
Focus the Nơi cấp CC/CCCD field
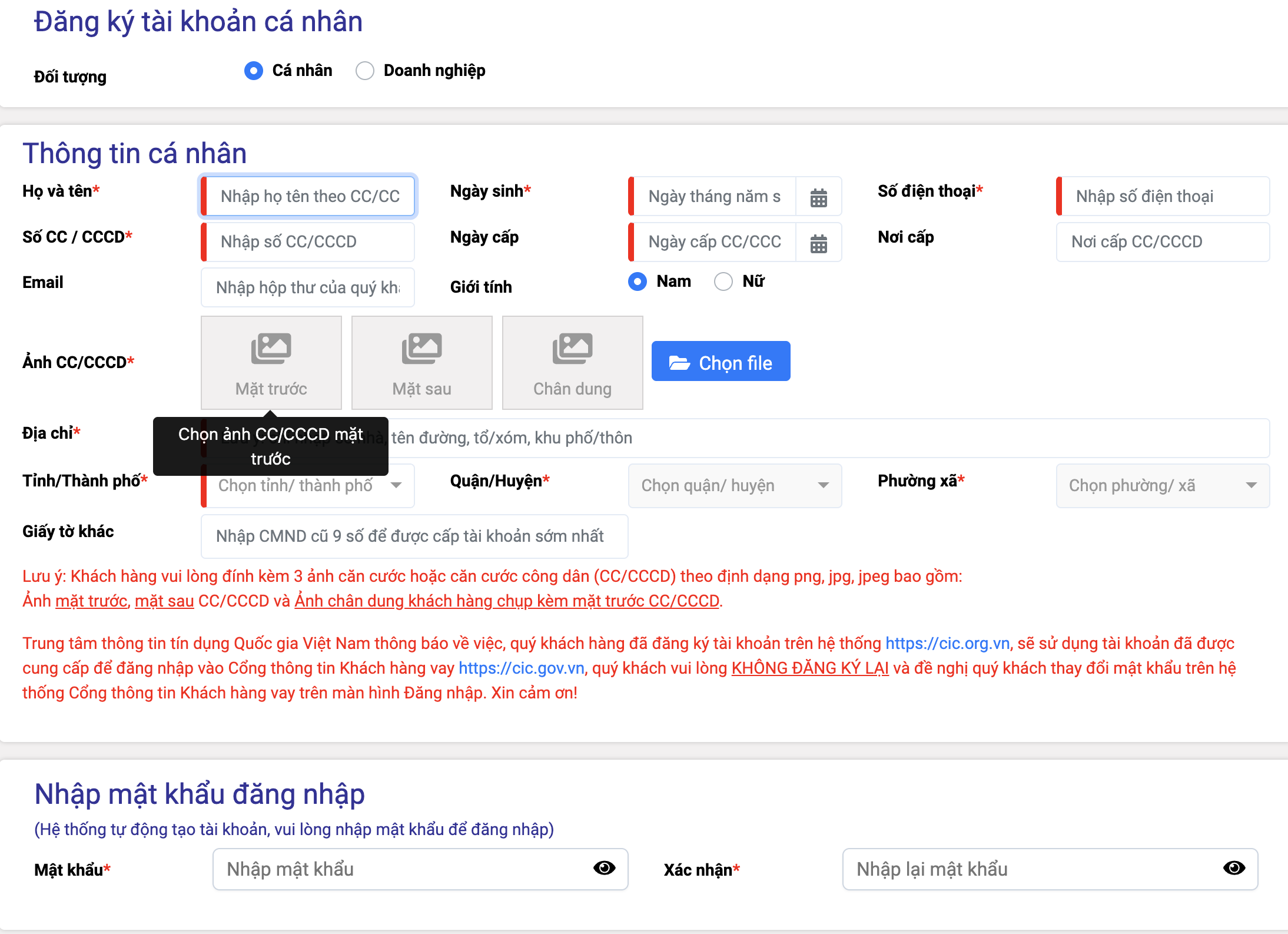(x=1163, y=242)
